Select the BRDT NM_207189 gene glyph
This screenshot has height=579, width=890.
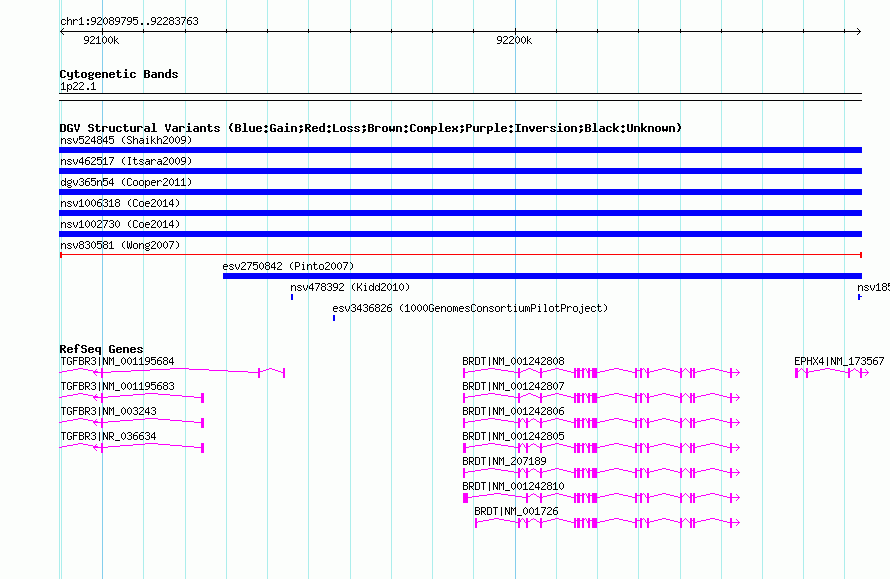click(601, 473)
